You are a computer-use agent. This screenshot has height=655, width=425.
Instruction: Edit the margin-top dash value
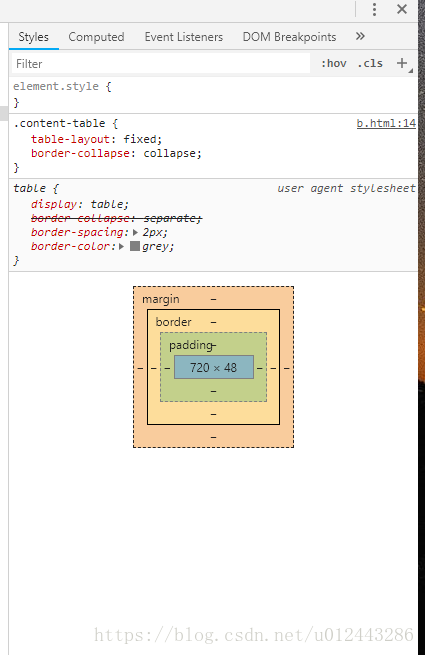tap(214, 299)
